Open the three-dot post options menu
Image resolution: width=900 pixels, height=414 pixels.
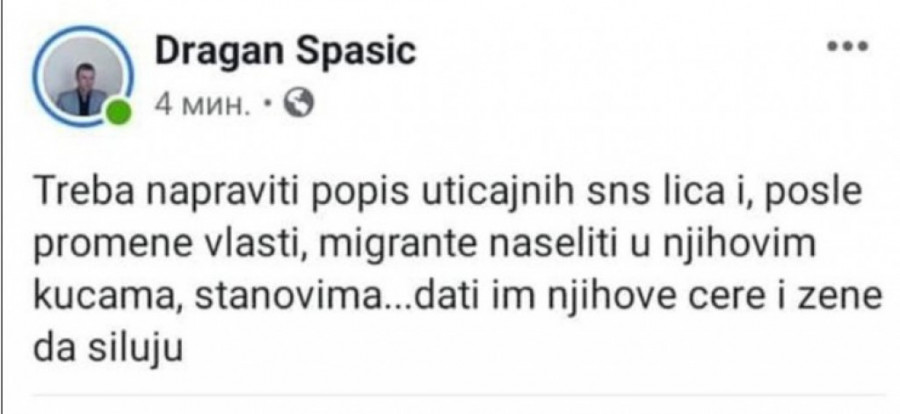(845, 48)
